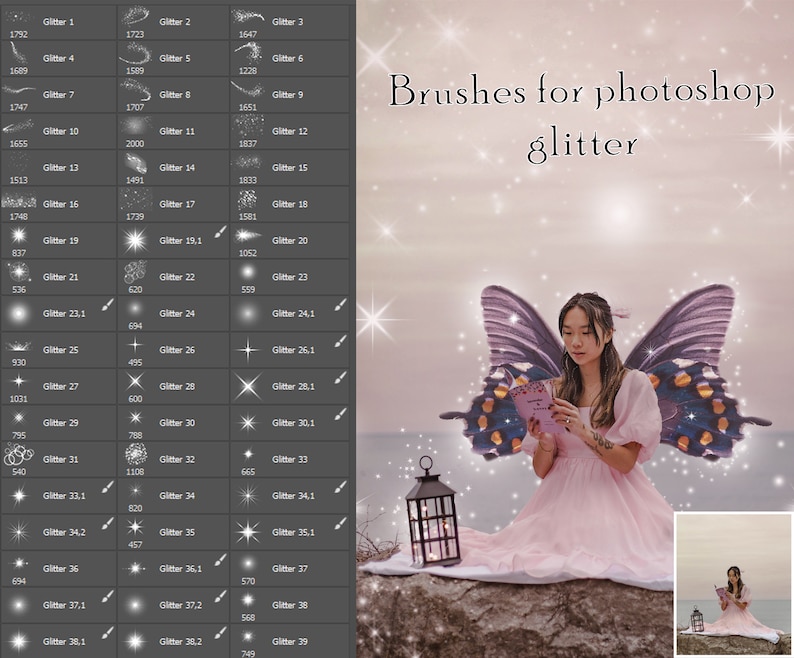The image size is (794, 658).
Task: Pick the Glitter 16 brush
Action: tap(58, 204)
